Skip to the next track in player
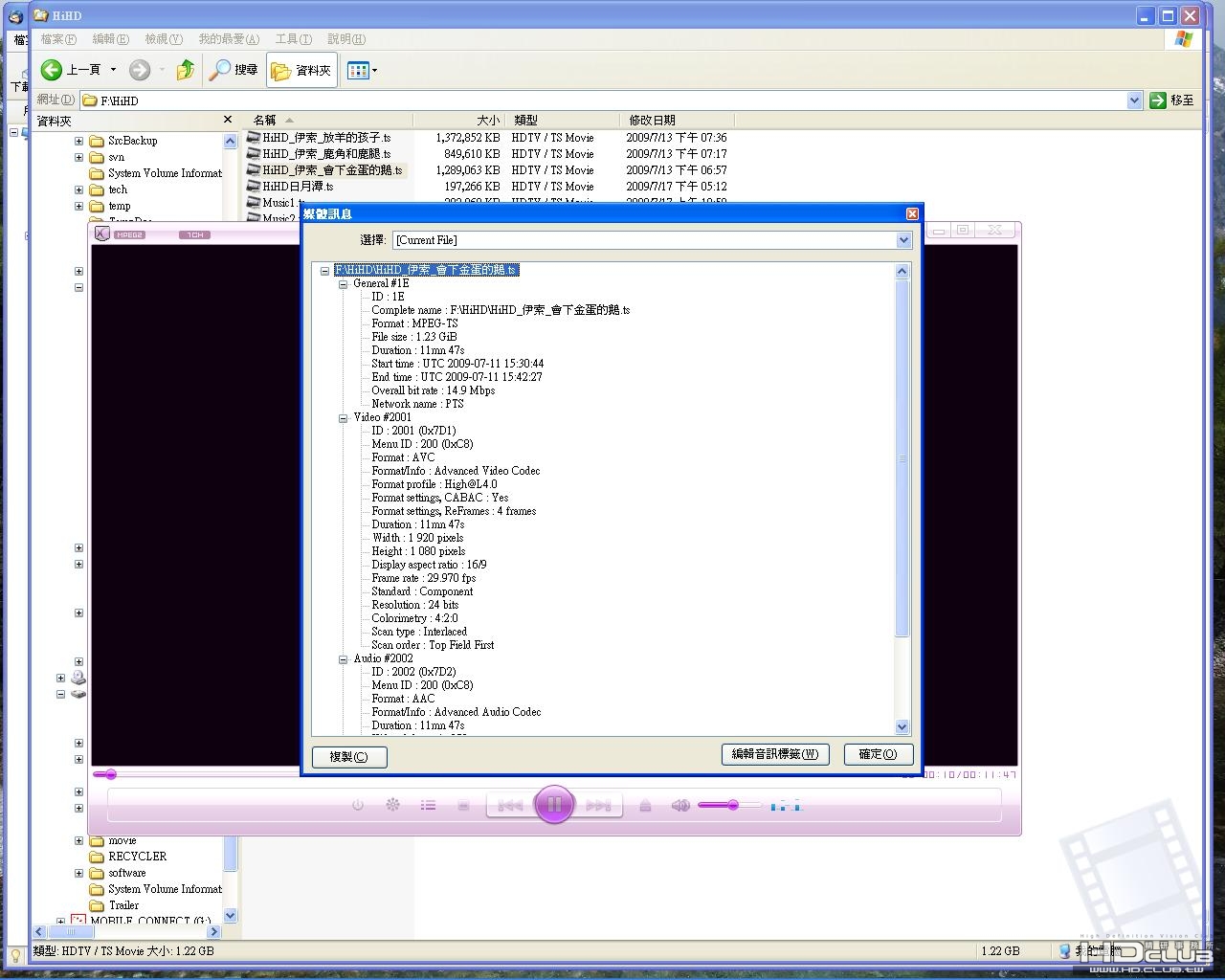 click(599, 806)
